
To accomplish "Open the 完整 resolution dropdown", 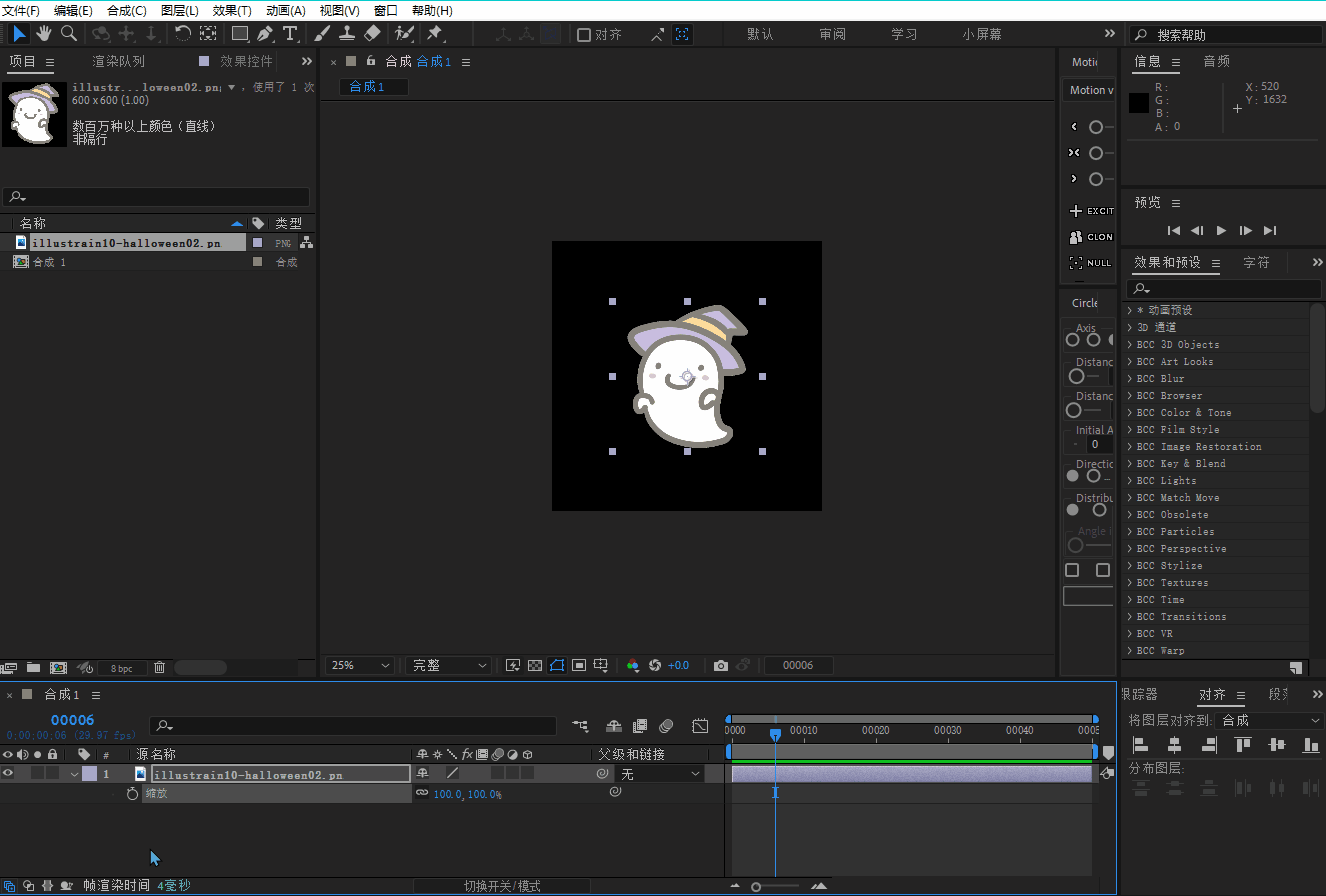I will pos(449,665).
